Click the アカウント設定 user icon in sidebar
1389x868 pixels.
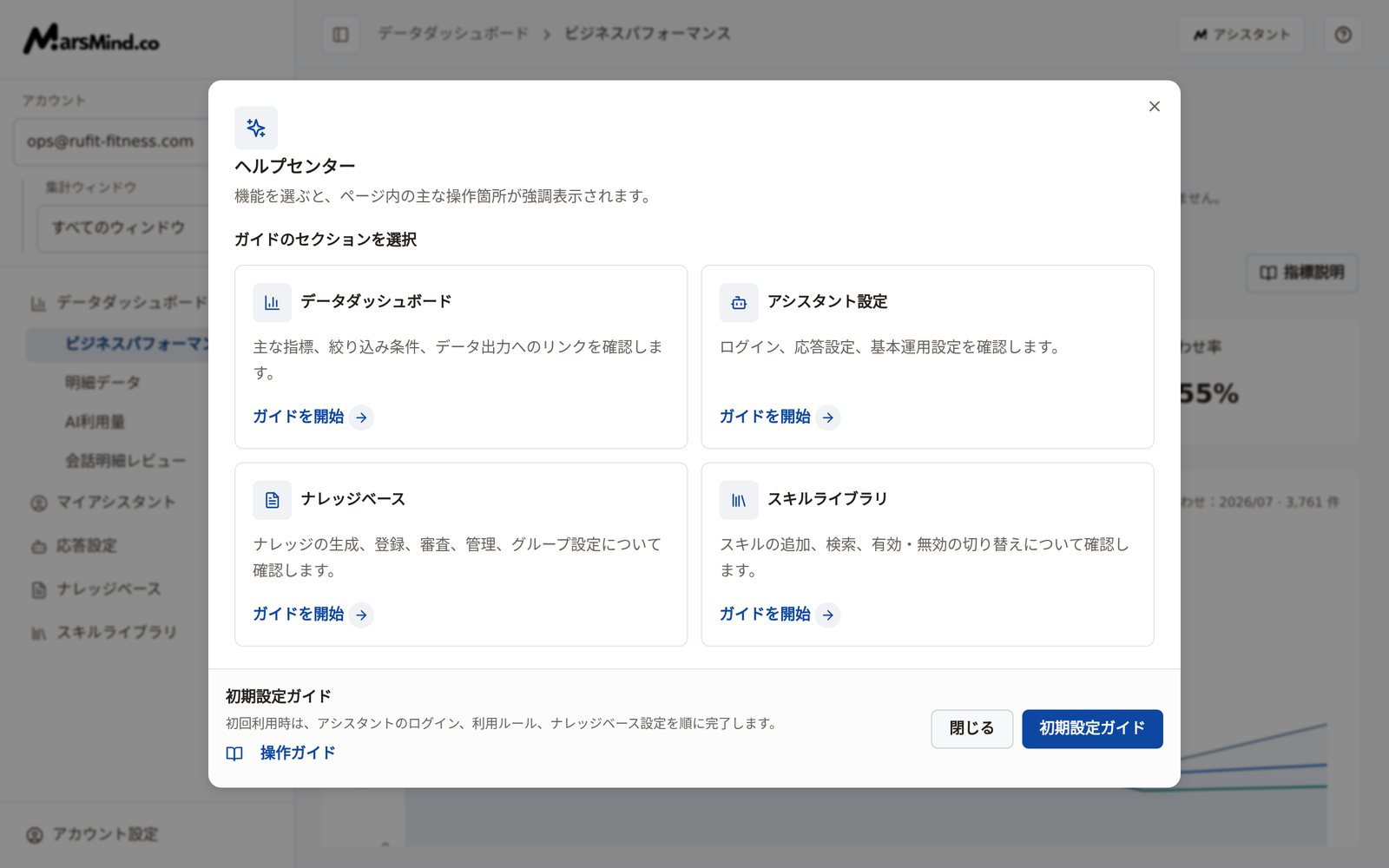pyautogui.click(x=35, y=835)
